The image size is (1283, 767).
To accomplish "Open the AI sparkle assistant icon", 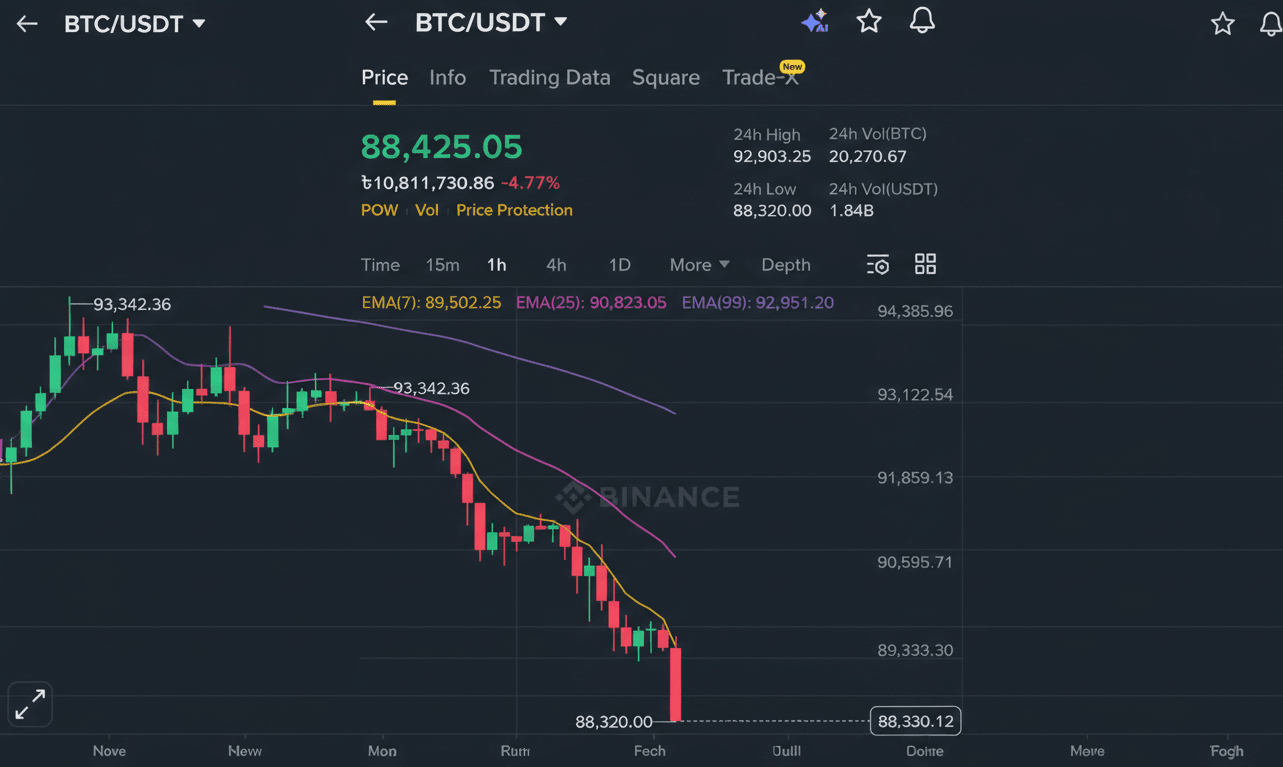I will pyautogui.click(x=815, y=21).
